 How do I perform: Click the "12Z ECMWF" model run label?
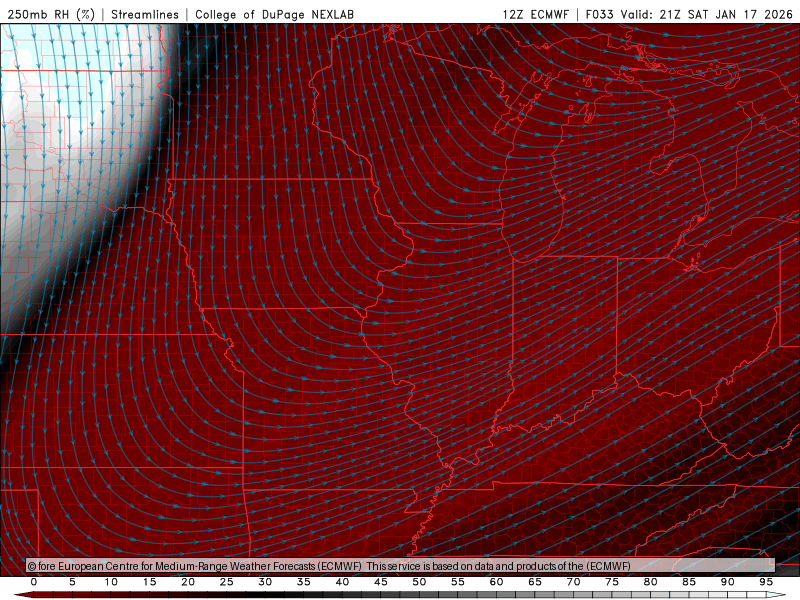coord(535,14)
